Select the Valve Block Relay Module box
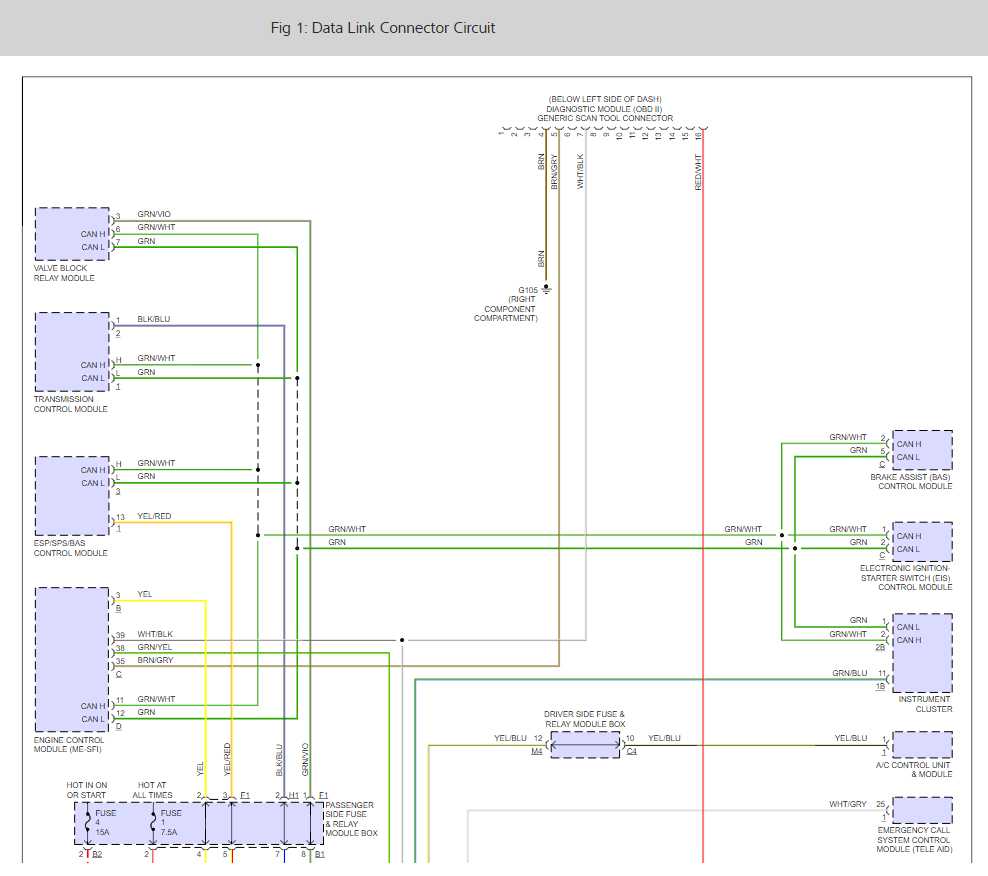This screenshot has height=876, width=988. 72,234
